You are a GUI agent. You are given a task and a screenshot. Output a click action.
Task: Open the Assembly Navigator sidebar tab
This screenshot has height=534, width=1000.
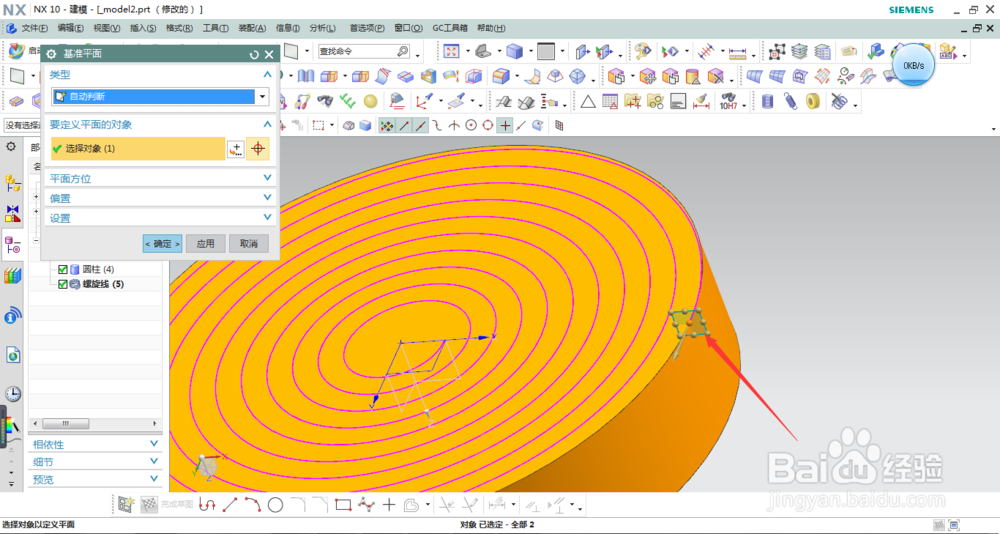click(12, 184)
